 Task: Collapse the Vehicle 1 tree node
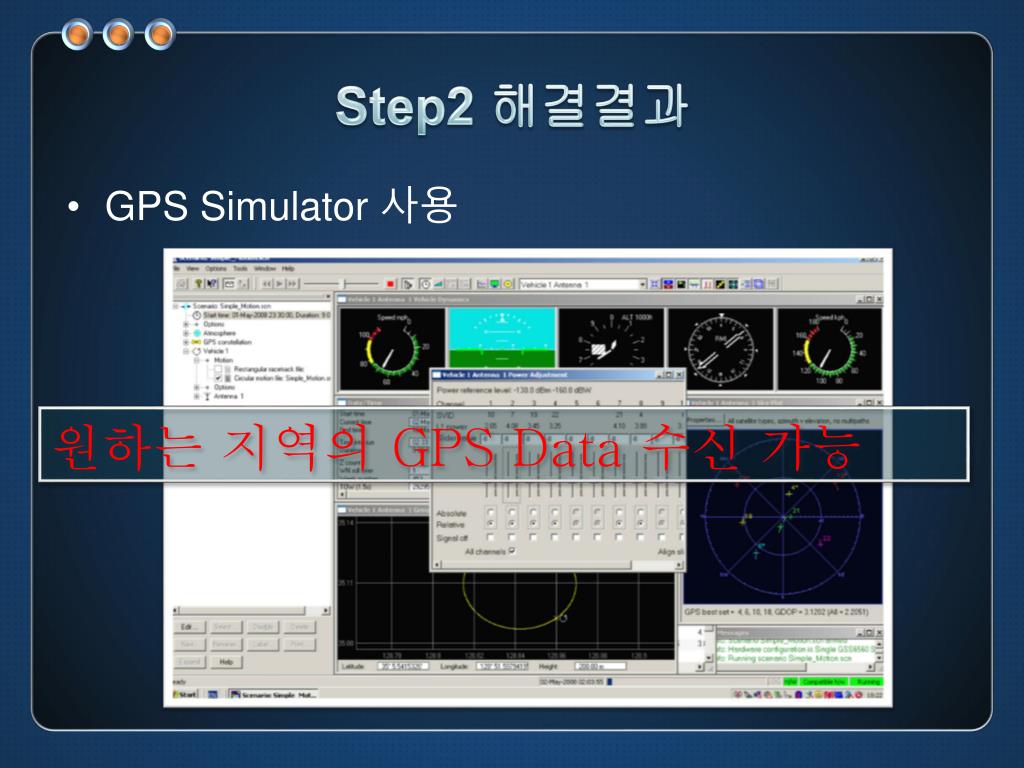tap(186, 351)
